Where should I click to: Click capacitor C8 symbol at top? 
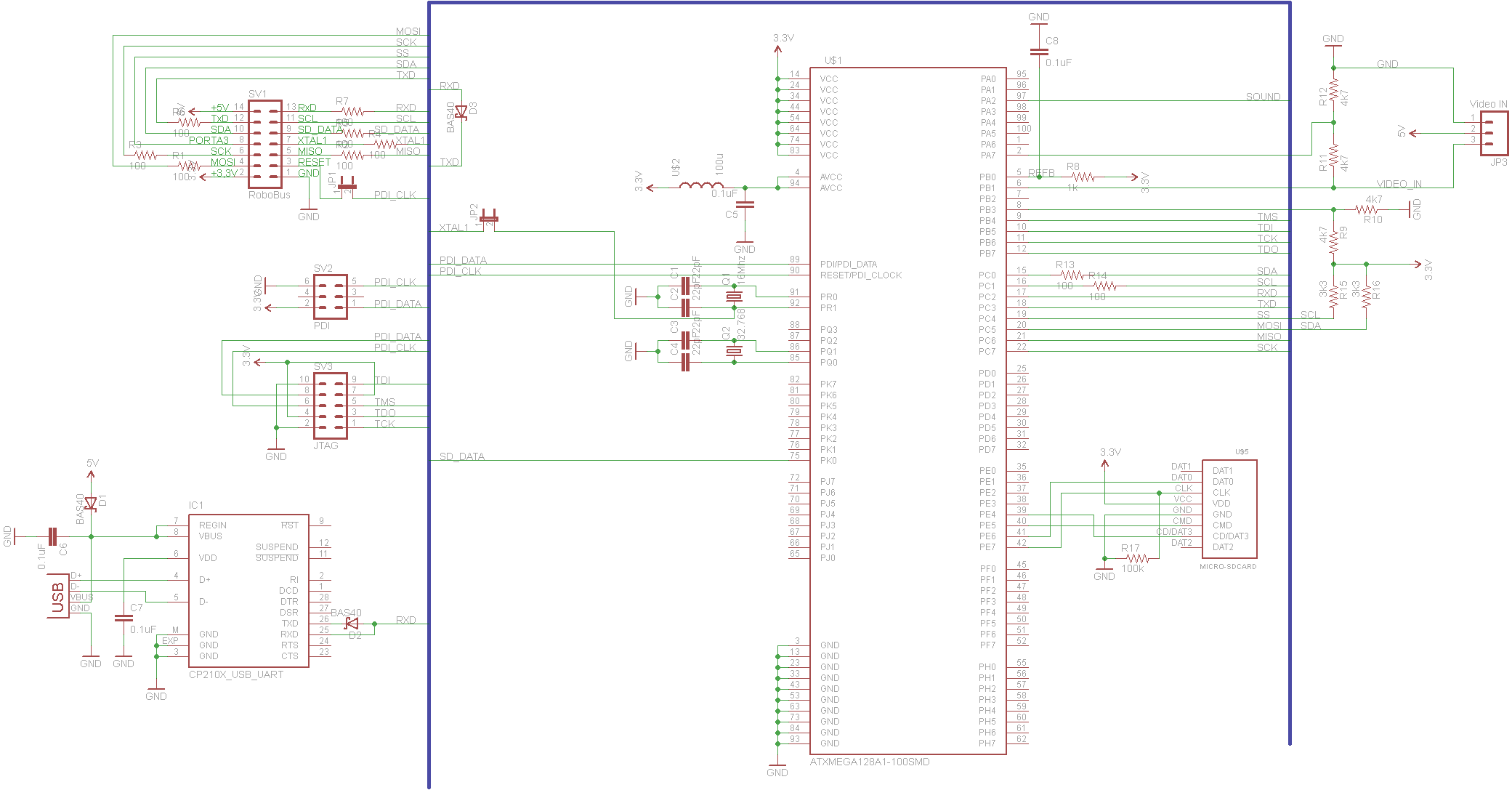1039,52
